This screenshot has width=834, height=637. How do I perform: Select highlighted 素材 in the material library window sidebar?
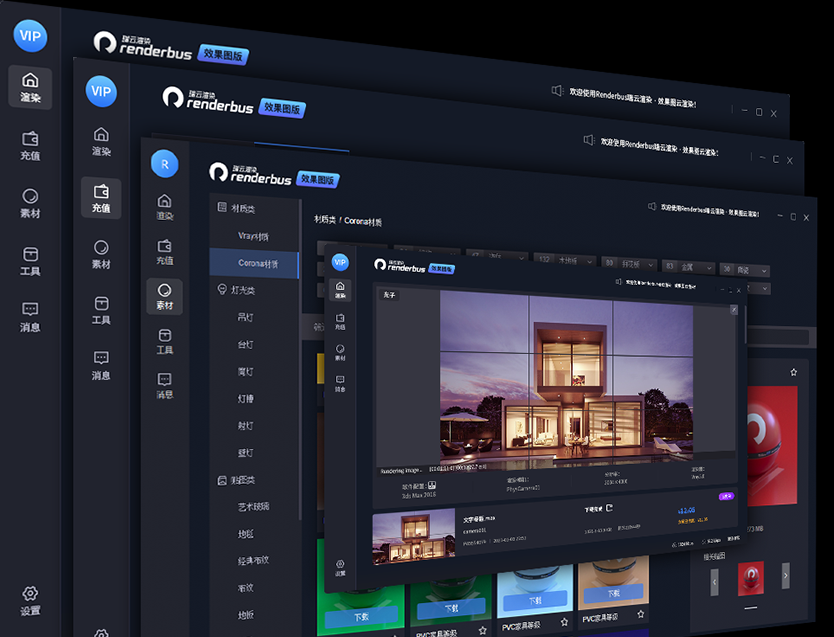165,297
